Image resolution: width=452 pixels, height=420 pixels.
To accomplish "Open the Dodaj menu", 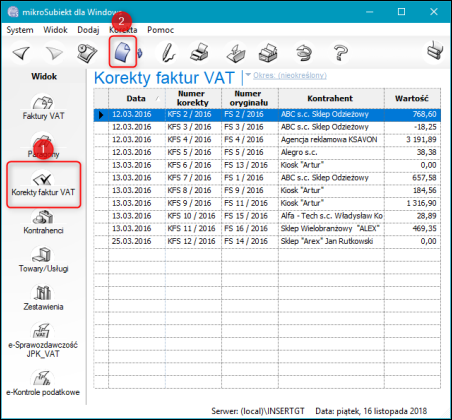I will [x=88, y=30].
